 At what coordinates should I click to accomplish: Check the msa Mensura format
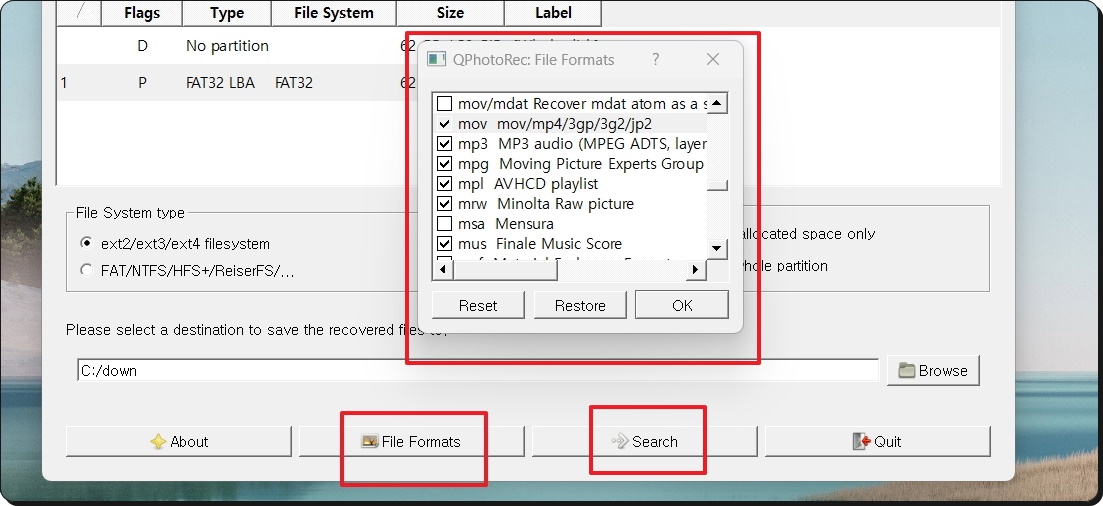[444, 224]
